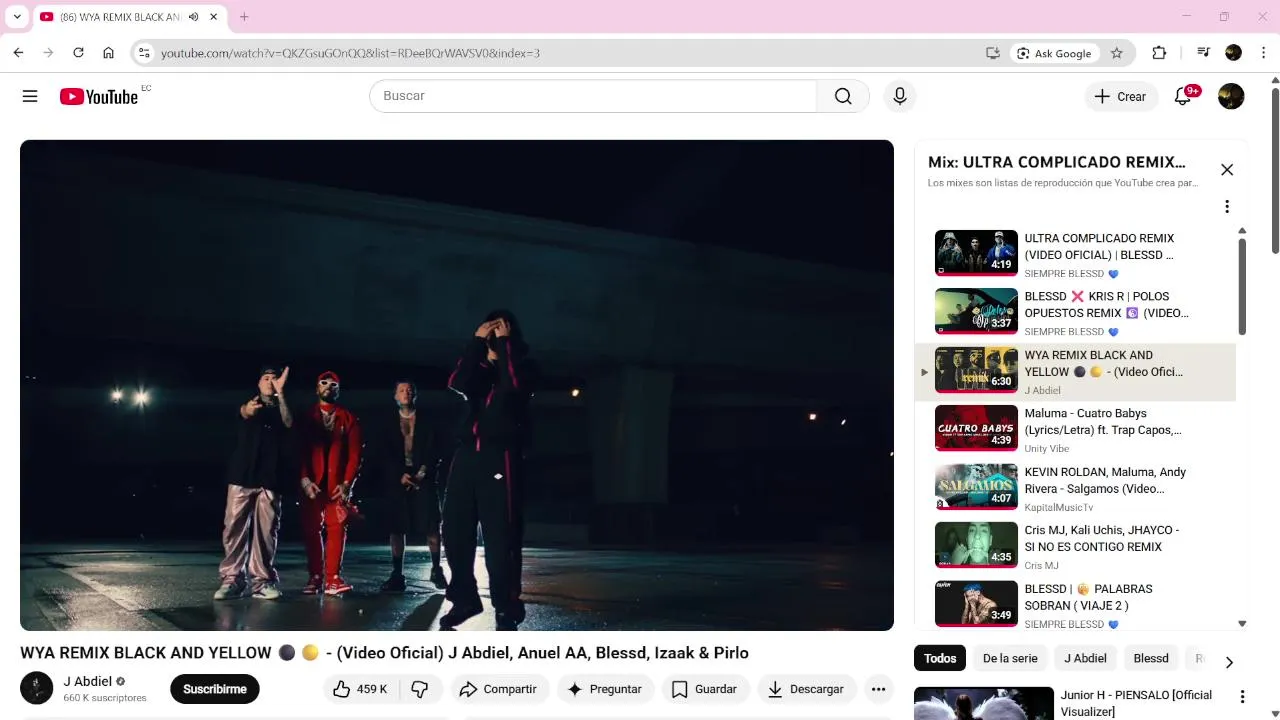Screen dimensions: 1280x720
Task: Play KEVIN ROLDAN Salgamos thumbnail
Action: (x=976, y=487)
